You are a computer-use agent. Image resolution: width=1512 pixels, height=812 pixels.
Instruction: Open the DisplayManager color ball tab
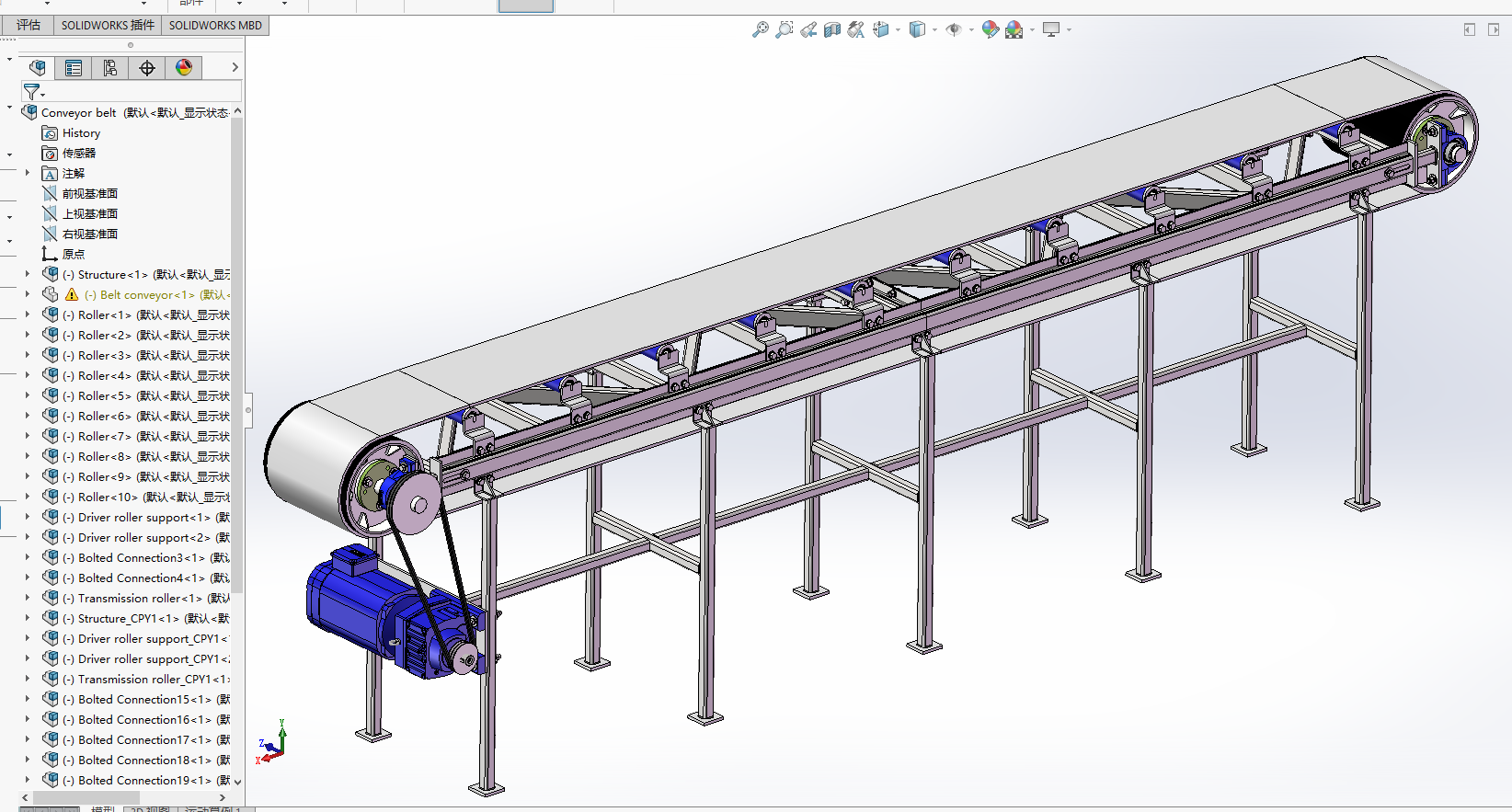(x=184, y=67)
